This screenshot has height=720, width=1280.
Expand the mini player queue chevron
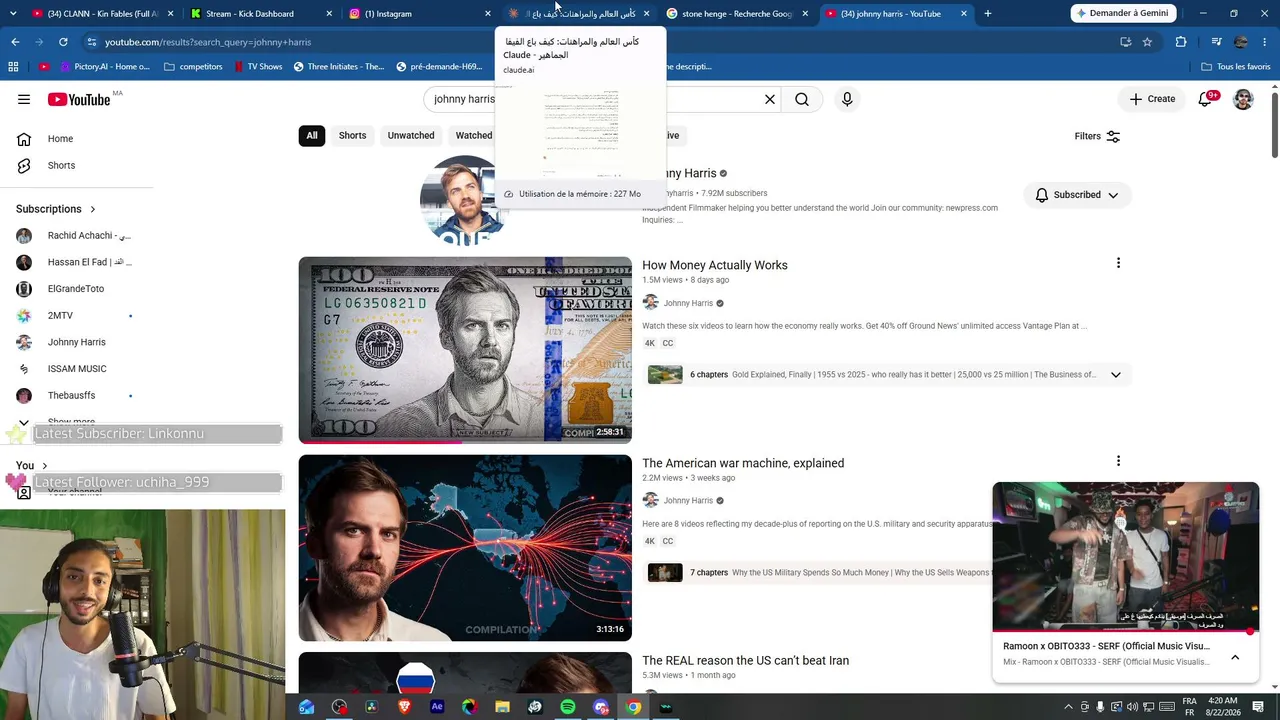[1235, 657]
